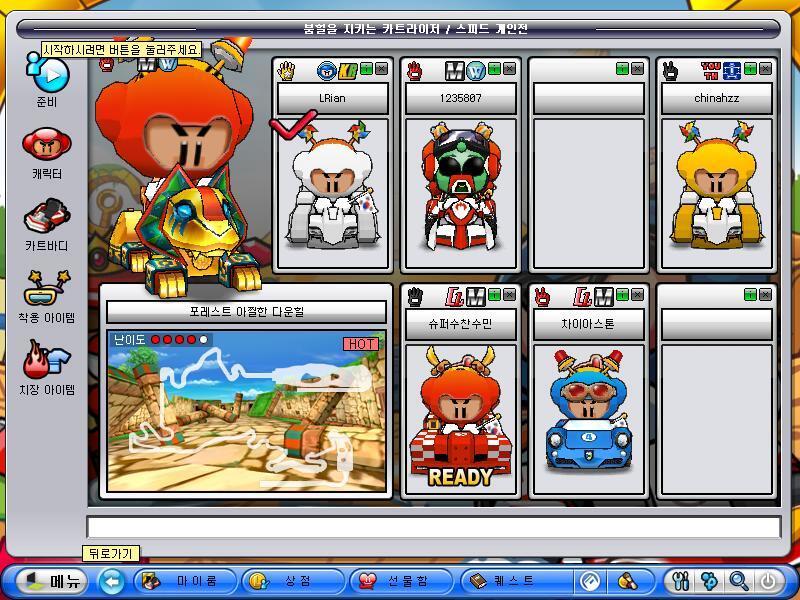Open the 마이룸 tab
800x600 pixels.
point(187,580)
